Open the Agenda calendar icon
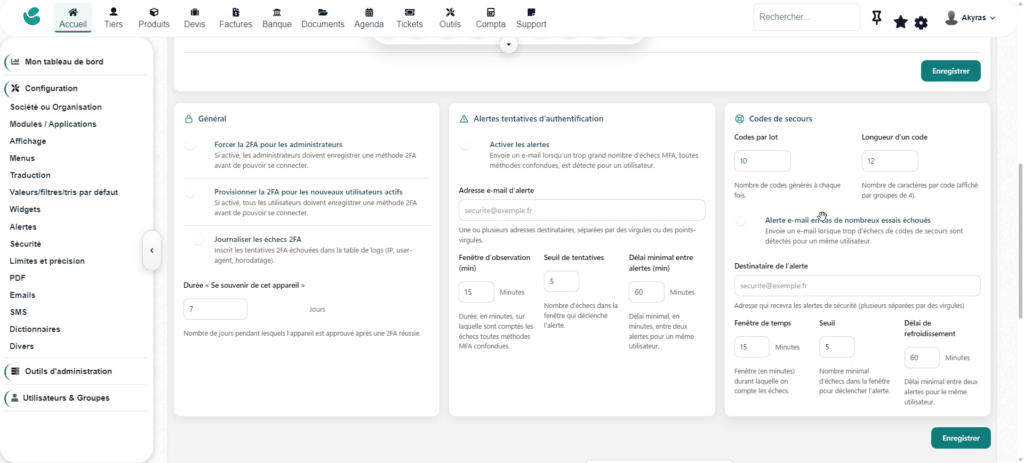The height and width of the screenshot is (463, 1024). click(369, 12)
